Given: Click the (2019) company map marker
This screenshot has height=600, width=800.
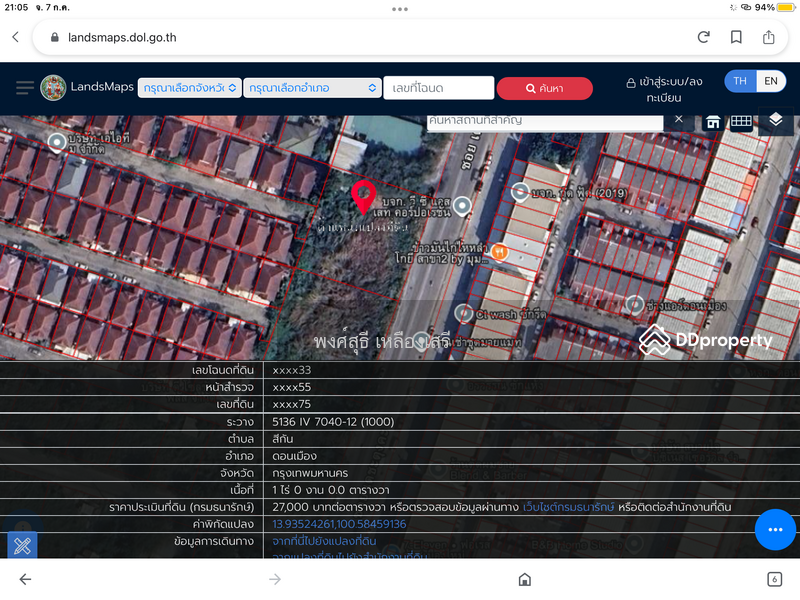Looking at the screenshot, I should (x=520, y=192).
